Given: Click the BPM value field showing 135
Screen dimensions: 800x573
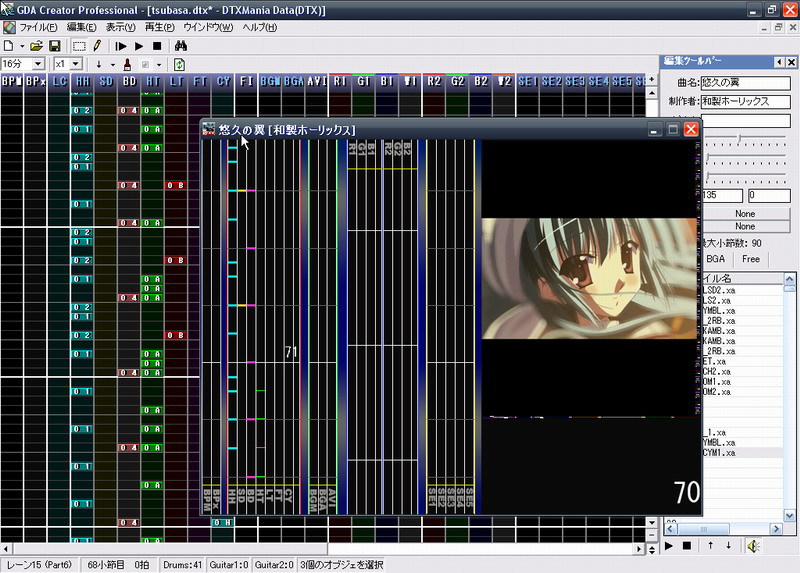Looking at the screenshot, I should pyautogui.click(x=722, y=195).
